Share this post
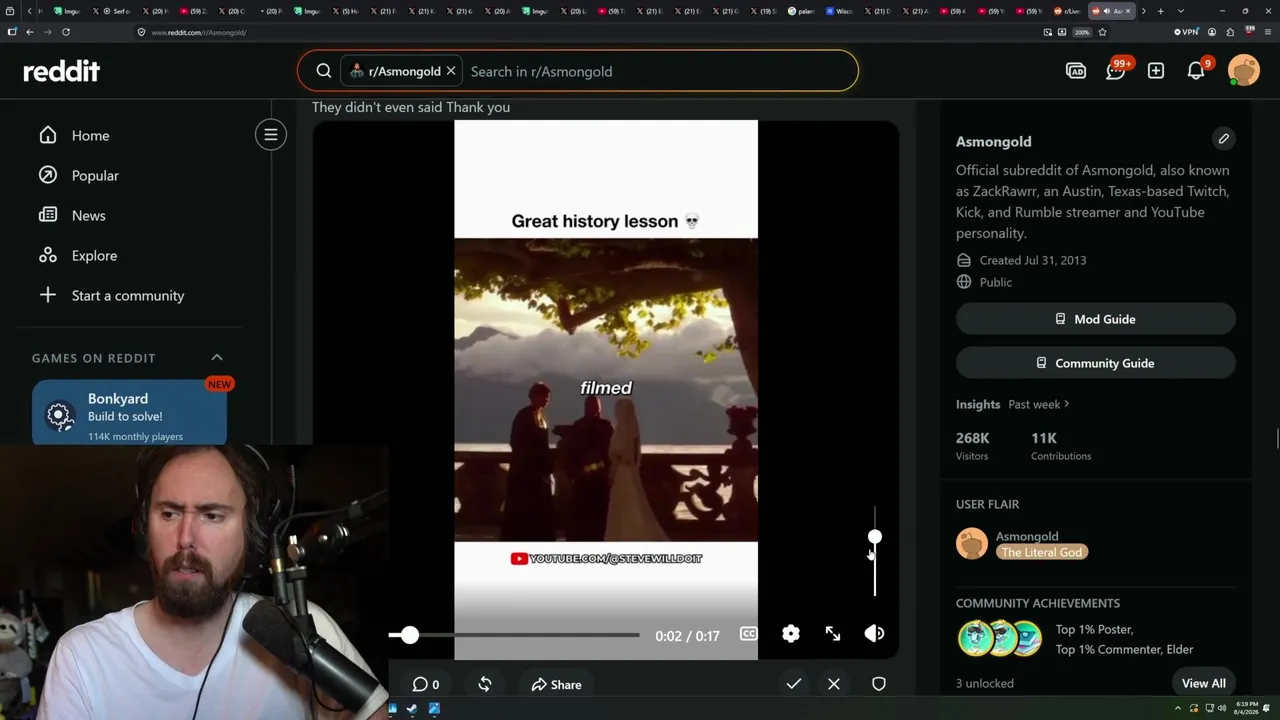The image size is (1280, 720). (556, 684)
